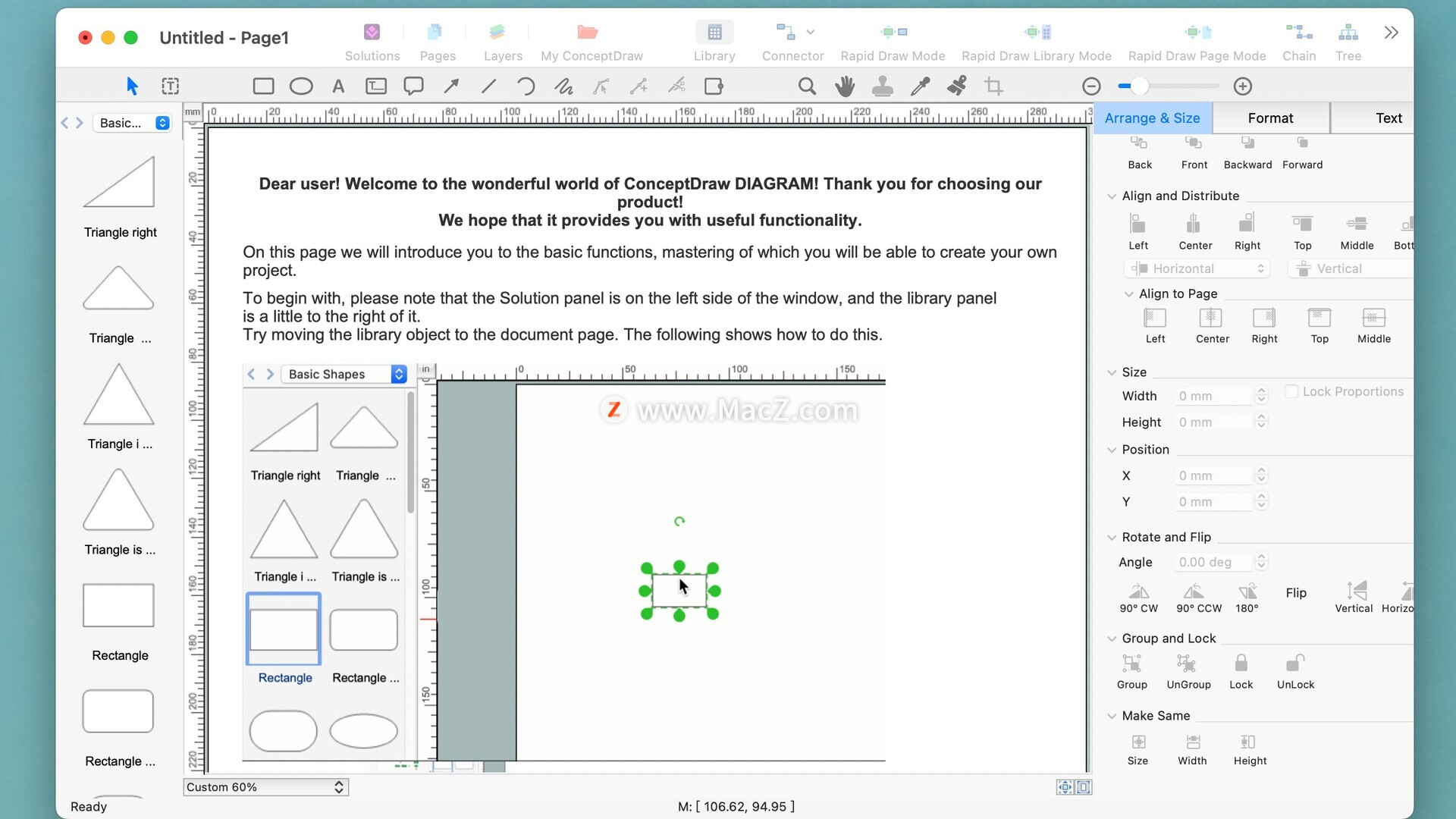Image resolution: width=1456 pixels, height=819 pixels.
Task: Select the ellipse drawing tool
Action: pos(301,86)
